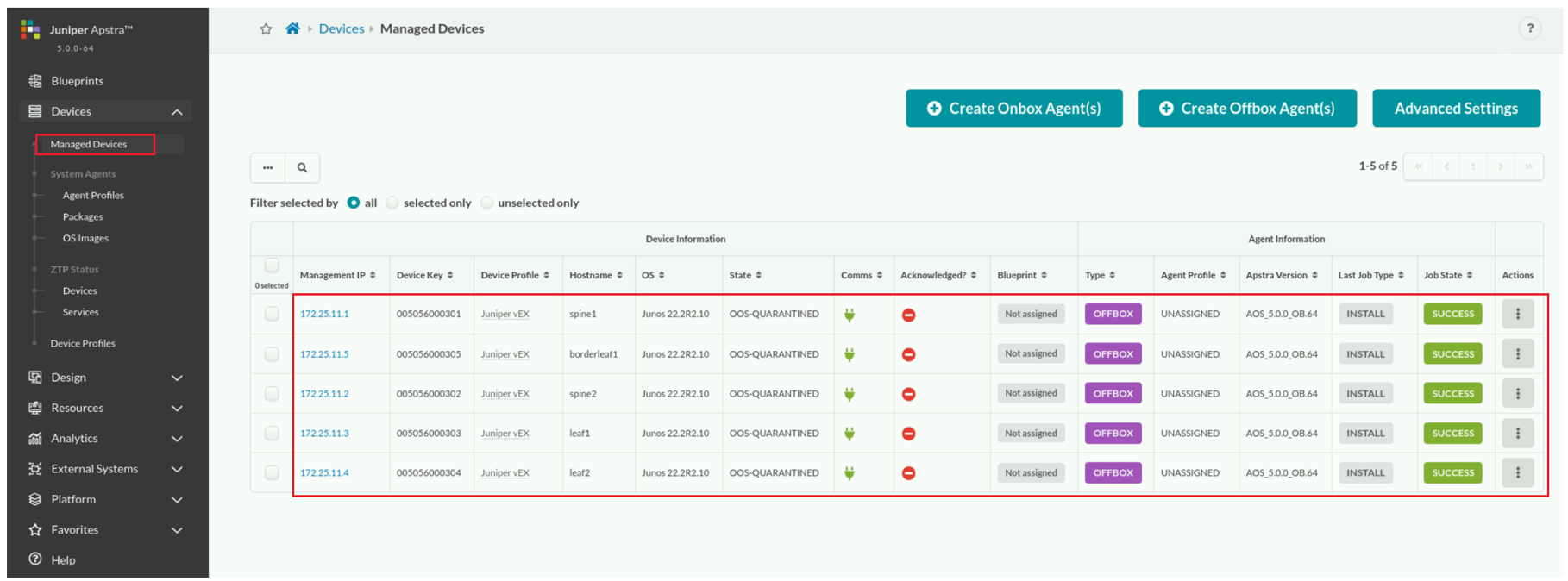Click the comms plug icon for spine1
The width and height of the screenshot is (1568, 581).
tap(850, 315)
